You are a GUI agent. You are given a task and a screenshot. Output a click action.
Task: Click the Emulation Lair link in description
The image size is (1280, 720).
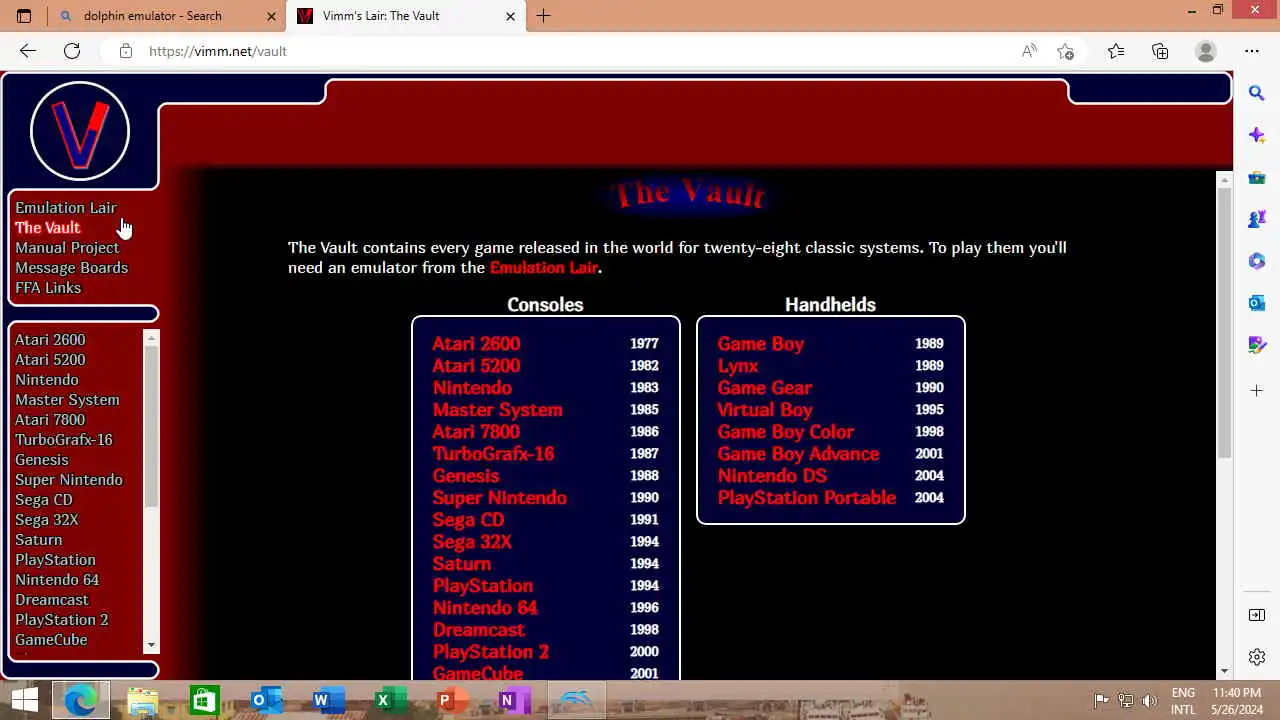point(544,268)
